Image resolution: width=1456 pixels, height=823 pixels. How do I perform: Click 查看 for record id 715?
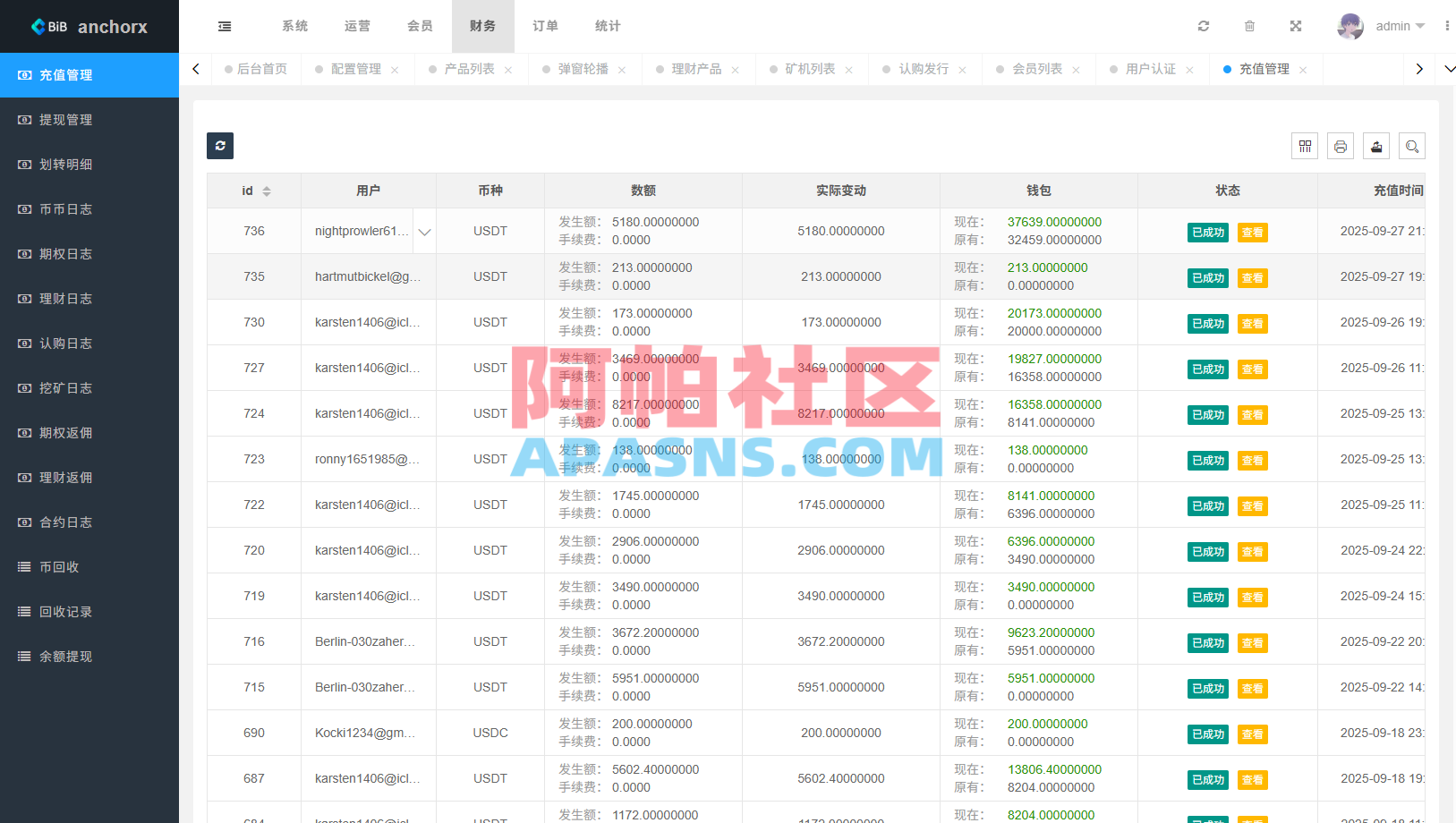click(x=1252, y=689)
